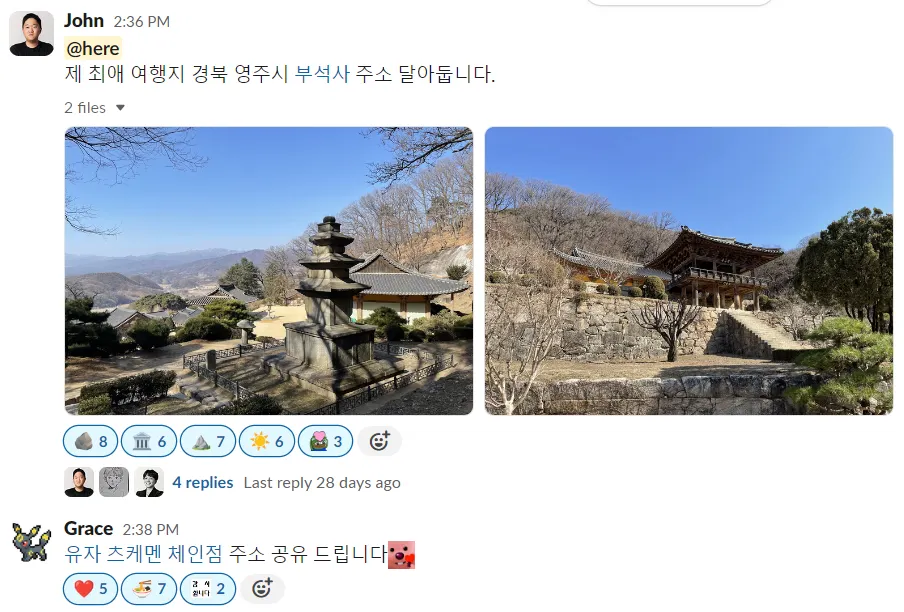The image size is (904, 612).
Task: Add a reaction to John's message
Action: pyautogui.click(x=379, y=441)
